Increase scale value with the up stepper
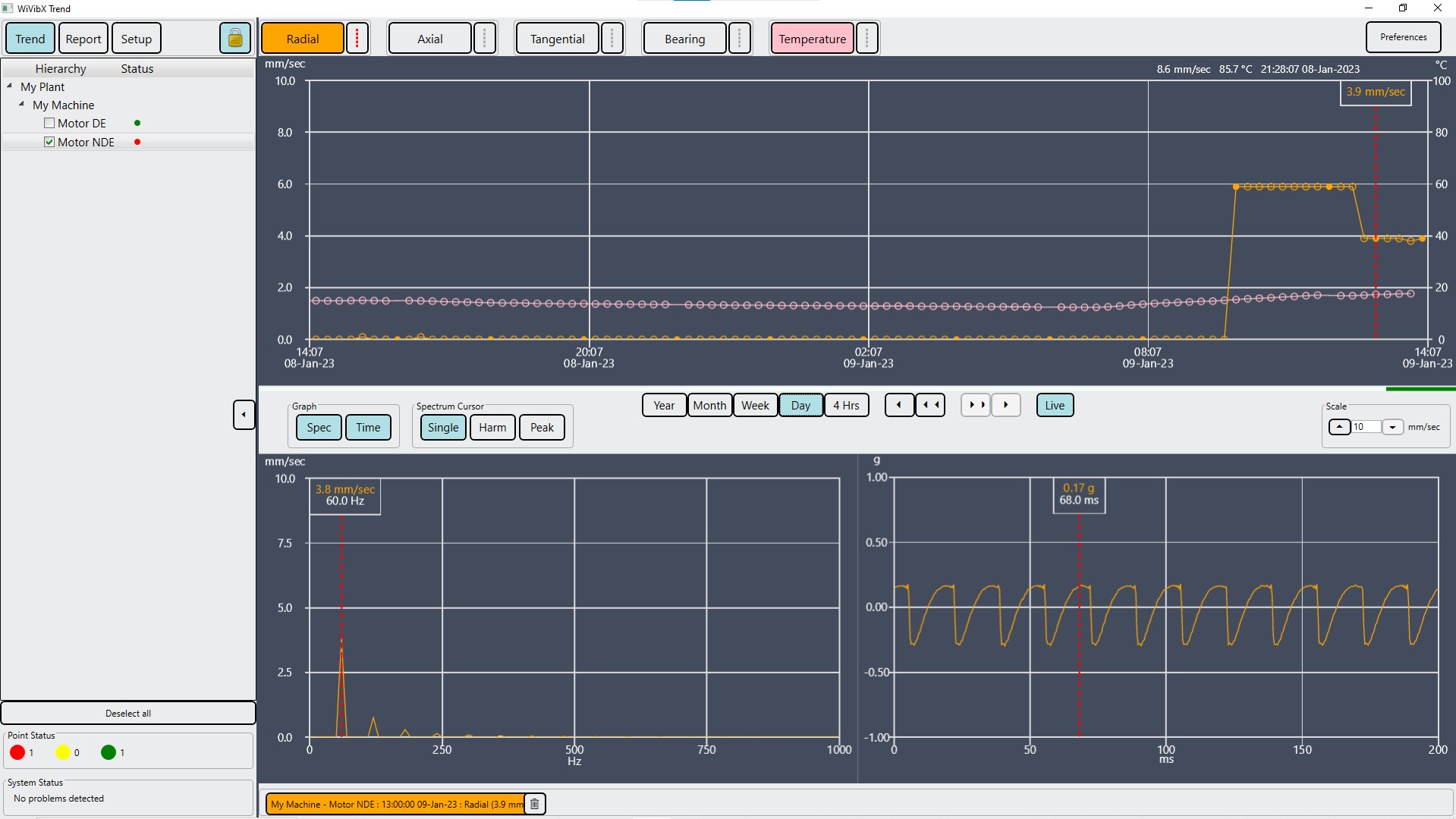 pyautogui.click(x=1338, y=427)
